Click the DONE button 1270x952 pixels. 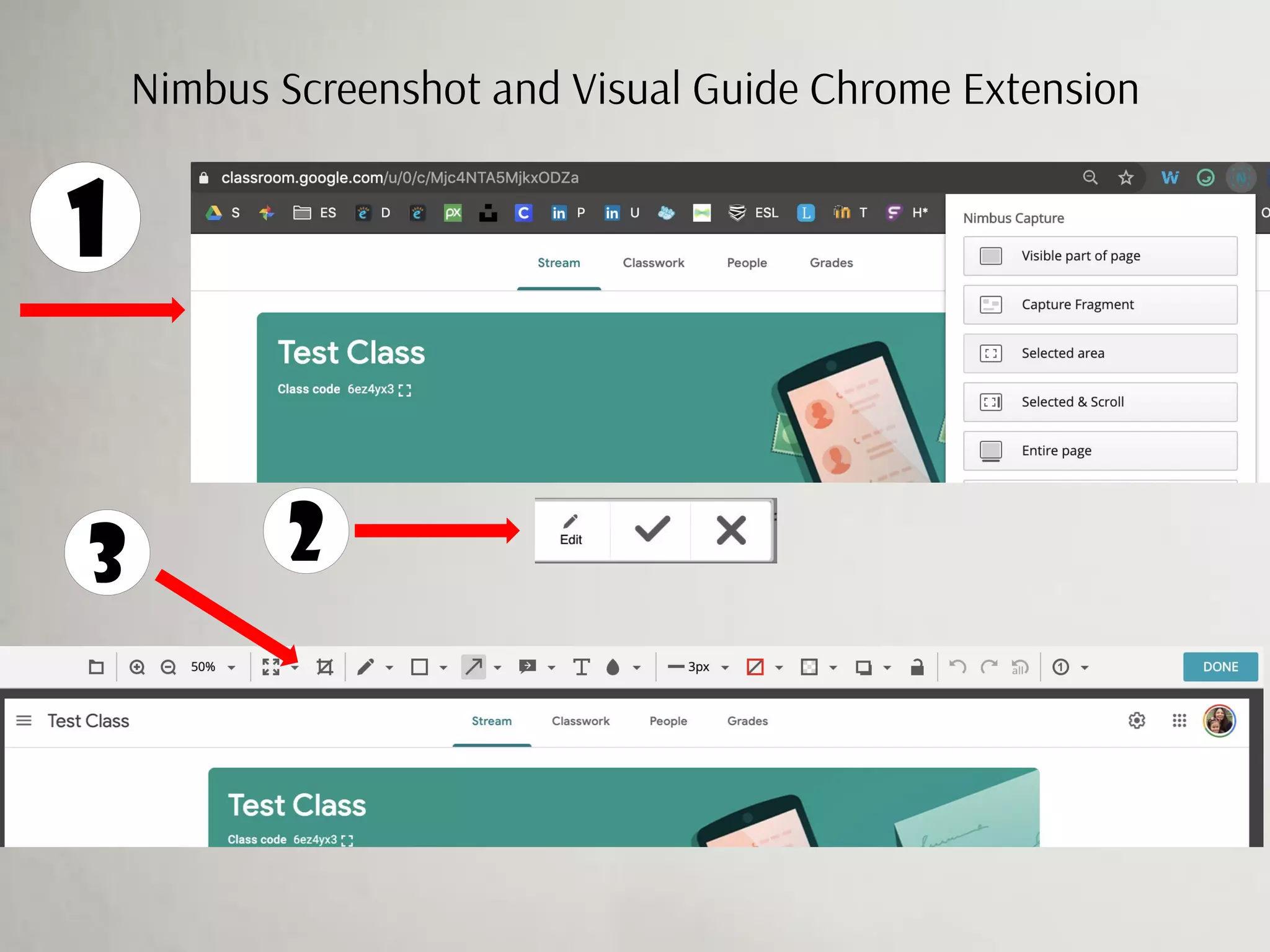tap(1220, 667)
